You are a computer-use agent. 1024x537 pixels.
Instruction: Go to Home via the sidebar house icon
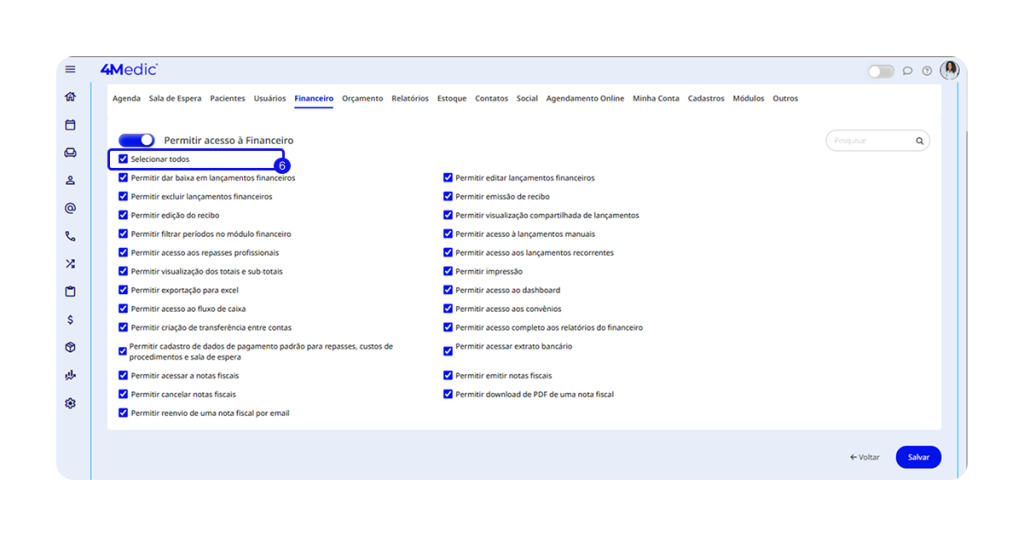coord(70,97)
